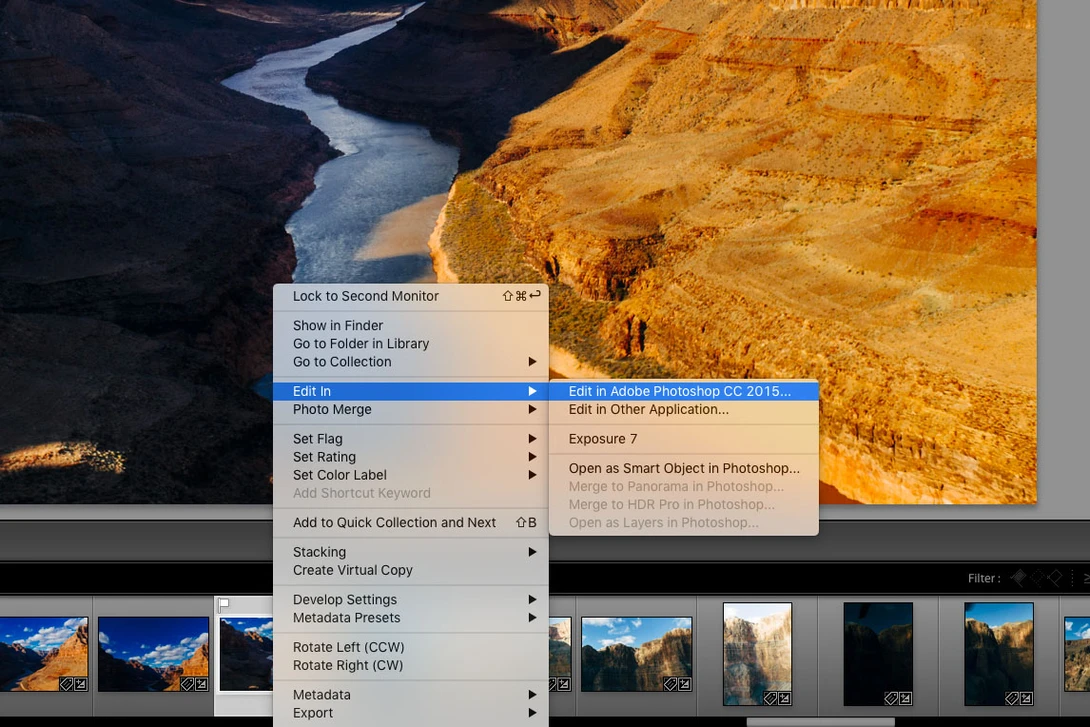
Task: Select Show in Finder
Action: [x=411, y=325]
